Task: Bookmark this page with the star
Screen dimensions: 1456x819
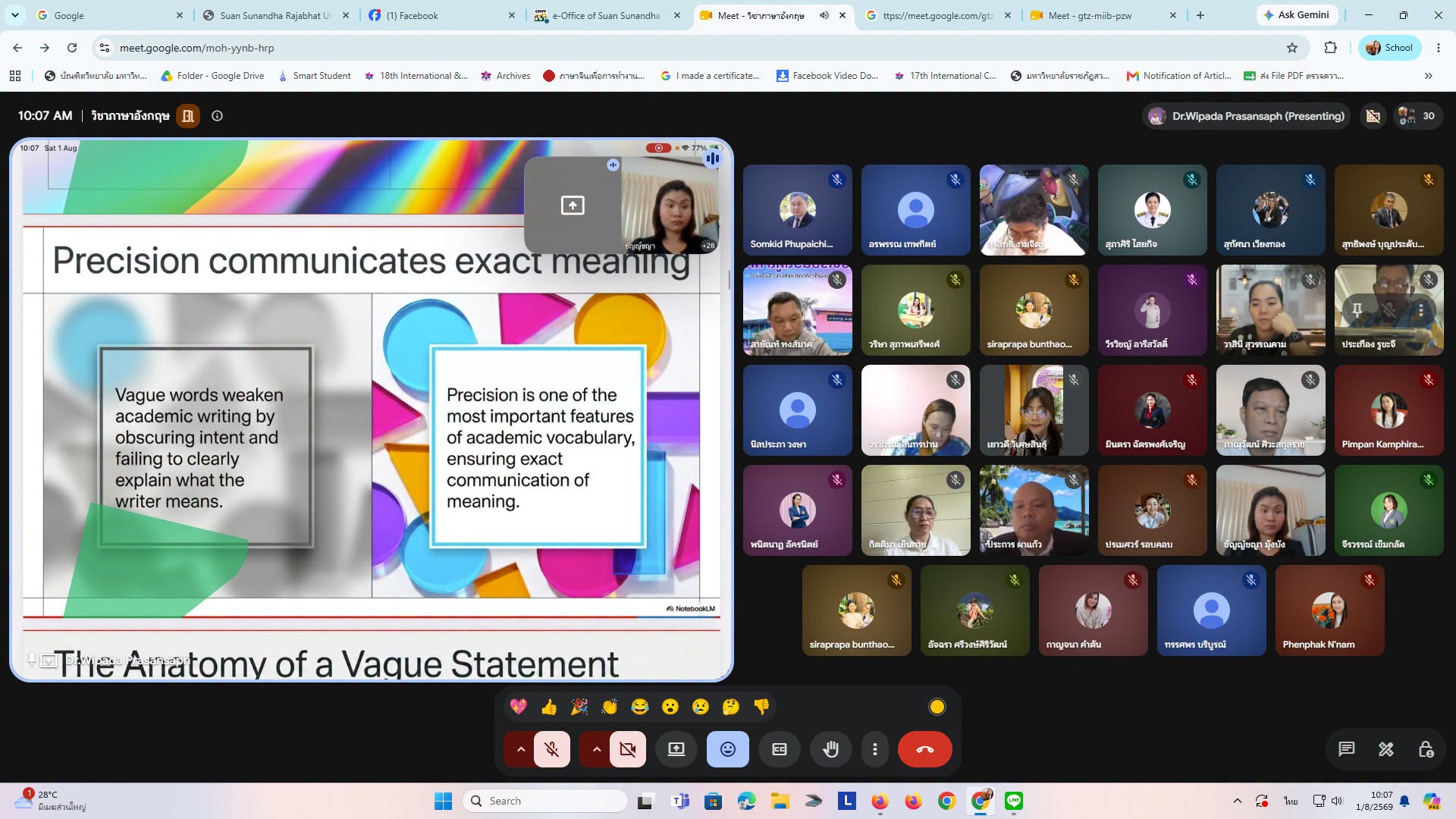Action: (x=1292, y=48)
